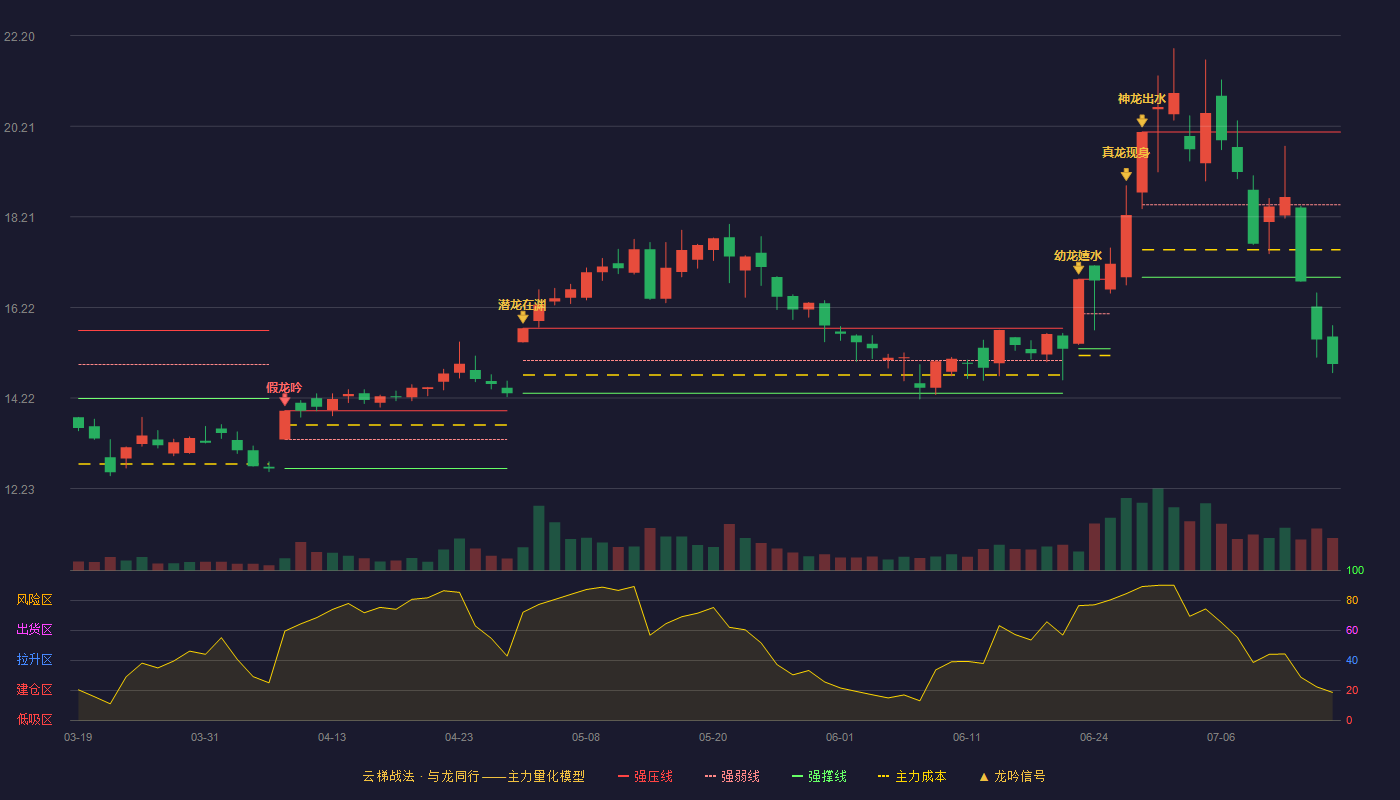This screenshot has width=1400, height=800.
Task: Click the 14.22 price axis label
Action: point(19,399)
